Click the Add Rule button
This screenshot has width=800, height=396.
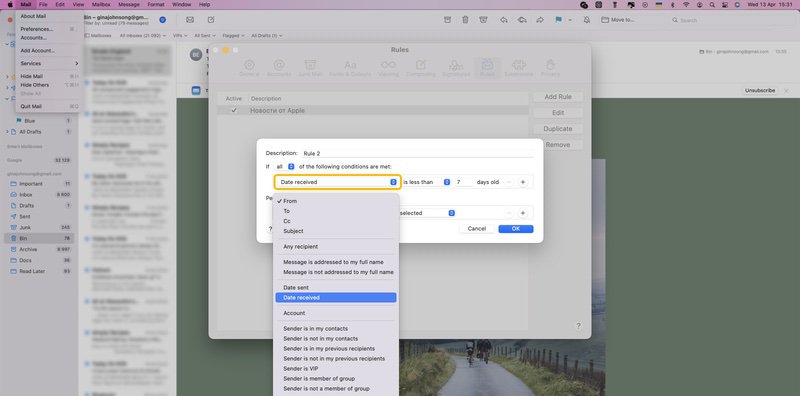pos(558,97)
